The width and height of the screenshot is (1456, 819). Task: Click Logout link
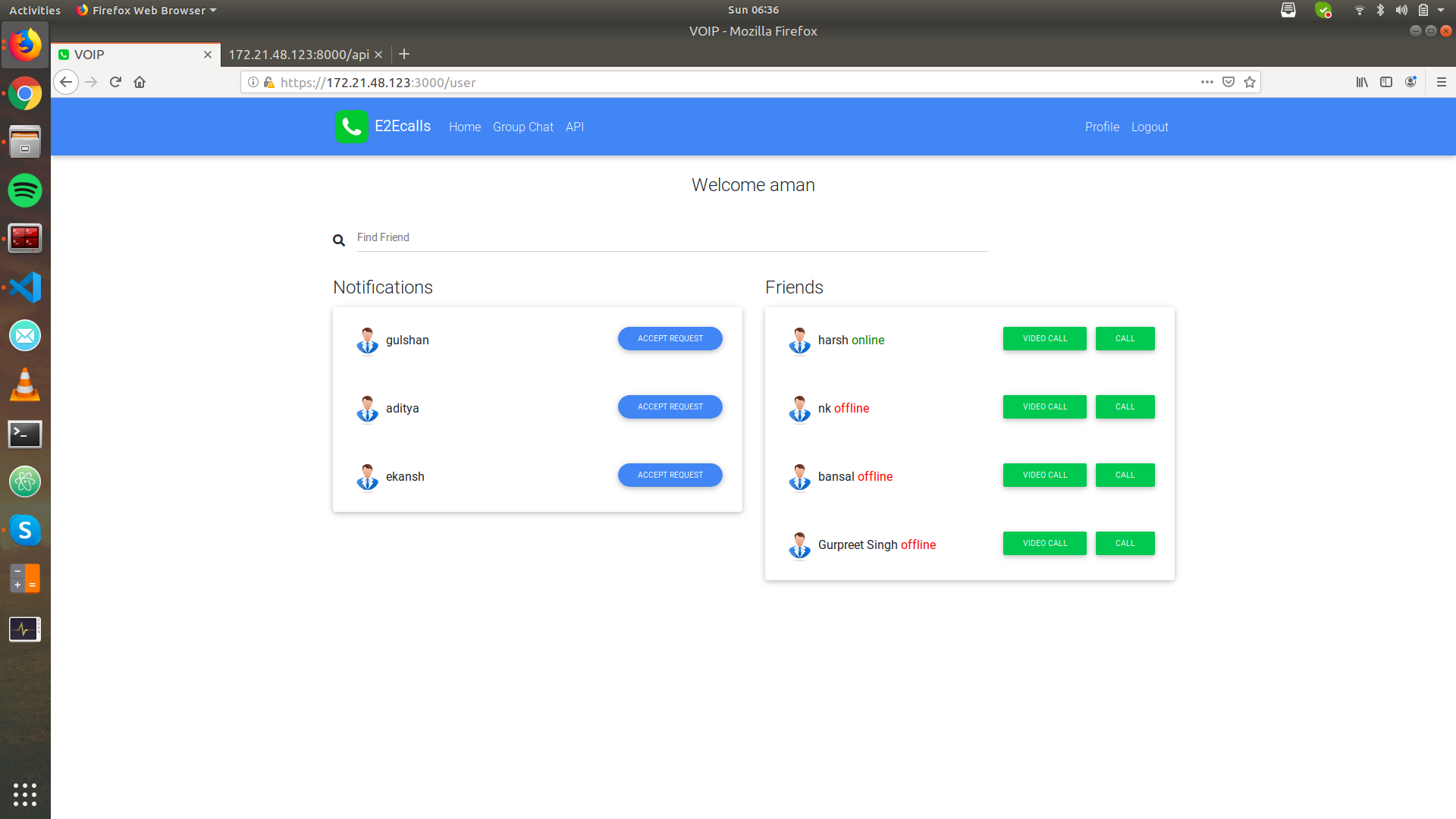pyautogui.click(x=1149, y=127)
